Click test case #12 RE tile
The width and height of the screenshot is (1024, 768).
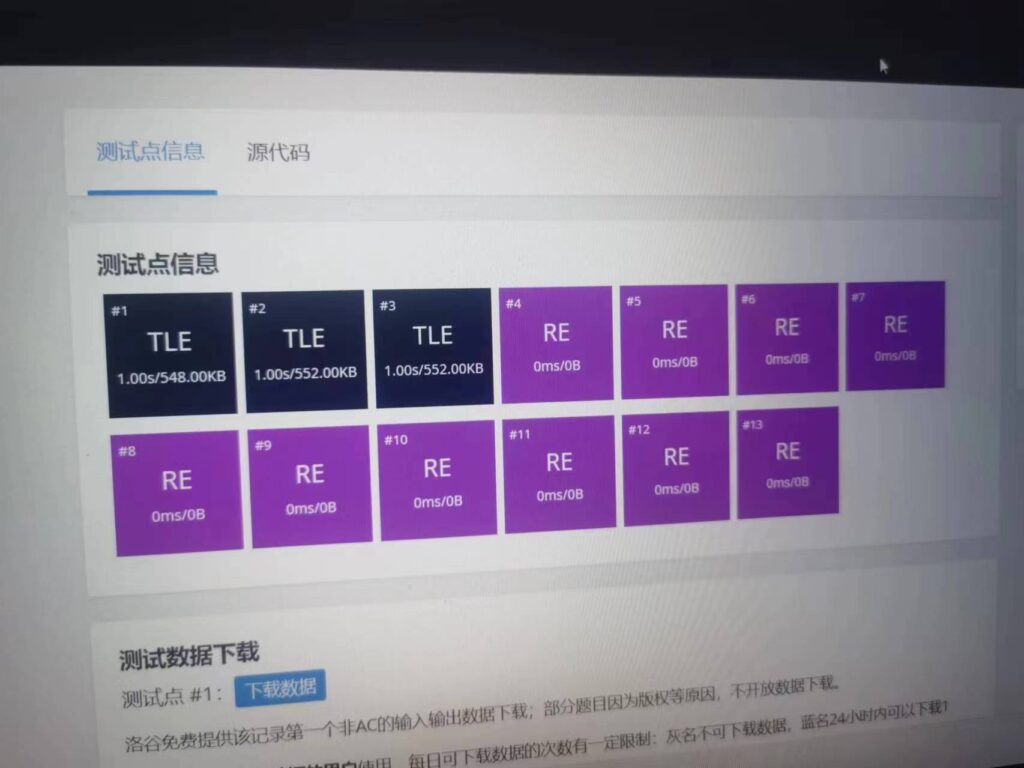tap(676, 467)
